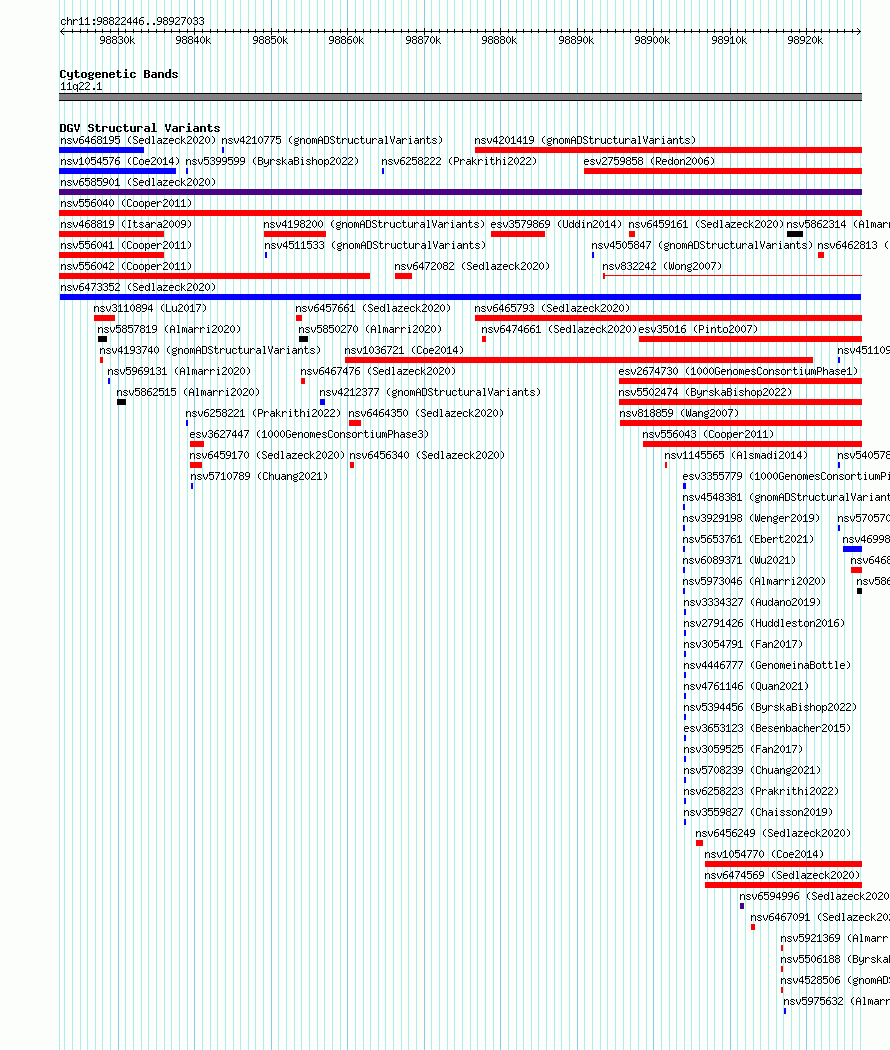Open nsv1036721 (Coe2014) label
This screenshot has height=1050, width=890.
tap(404, 350)
